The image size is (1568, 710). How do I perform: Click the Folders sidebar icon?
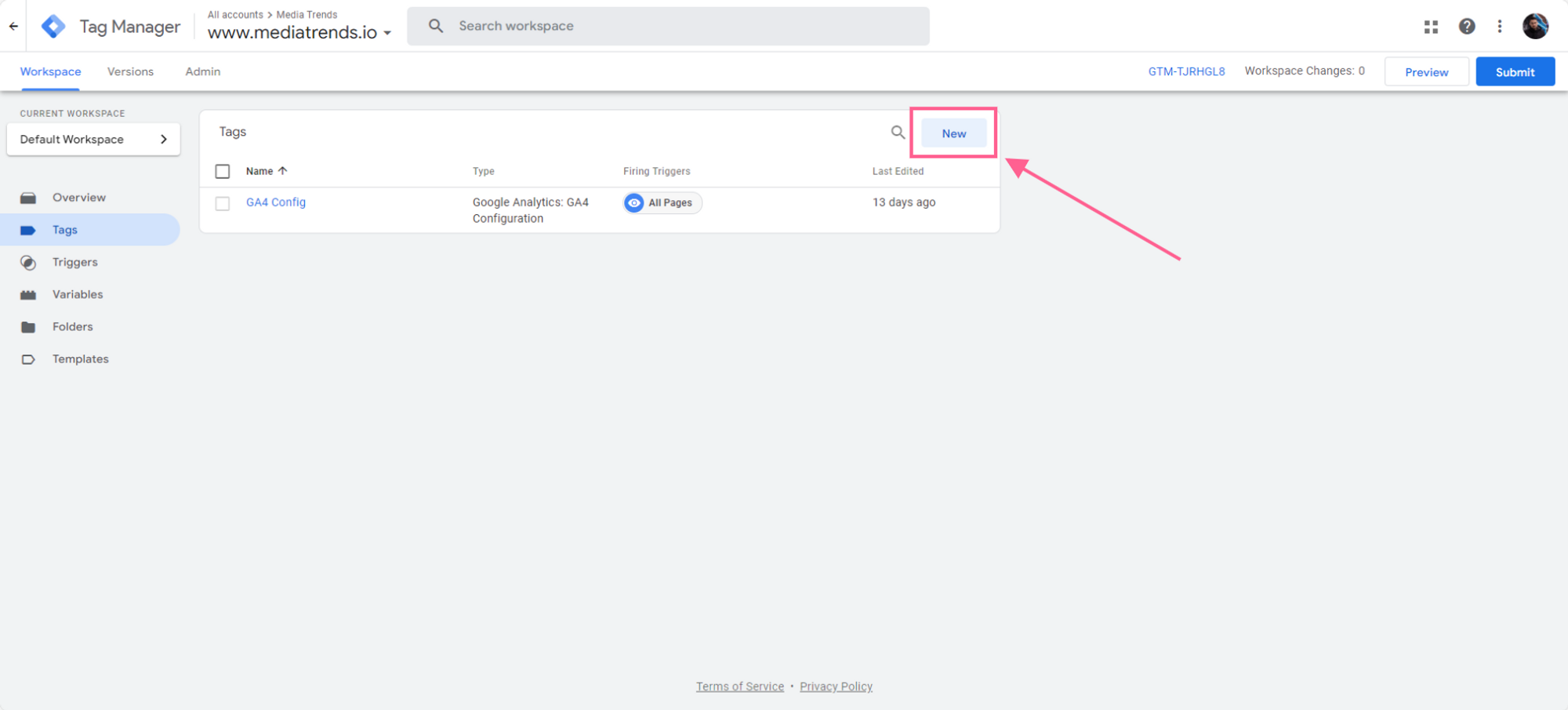click(x=28, y=327)
